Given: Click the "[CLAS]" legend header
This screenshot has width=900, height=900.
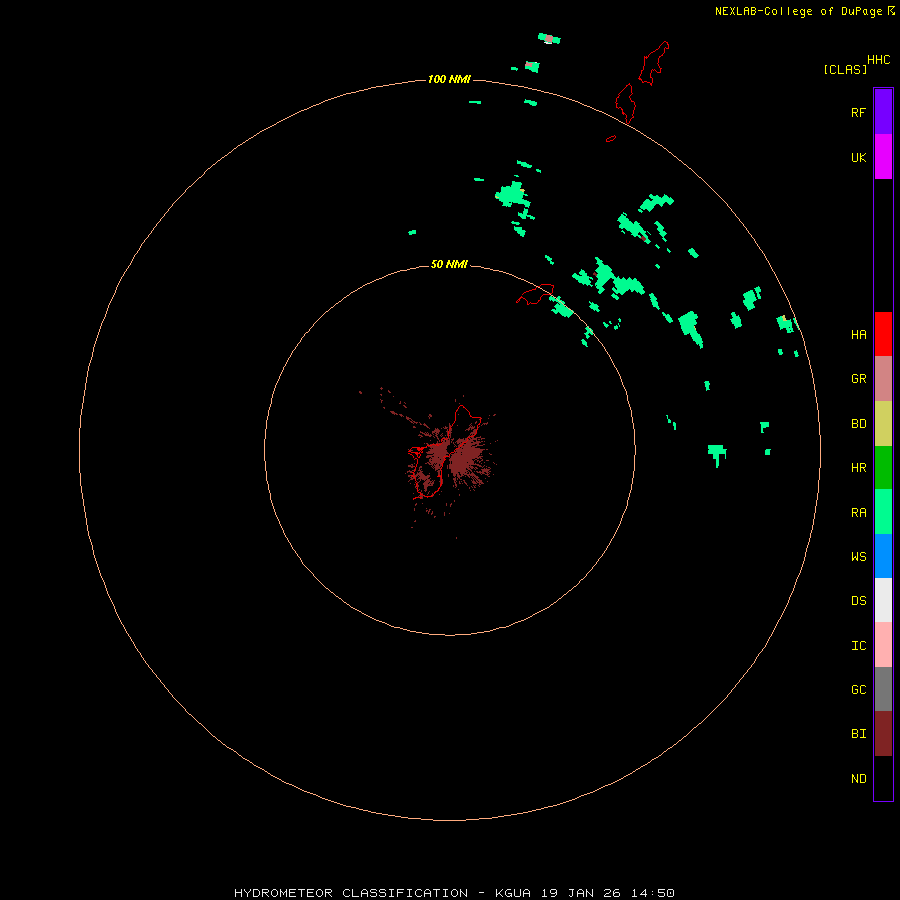Looking at the screenshot, I should click(x=845, y=69).
